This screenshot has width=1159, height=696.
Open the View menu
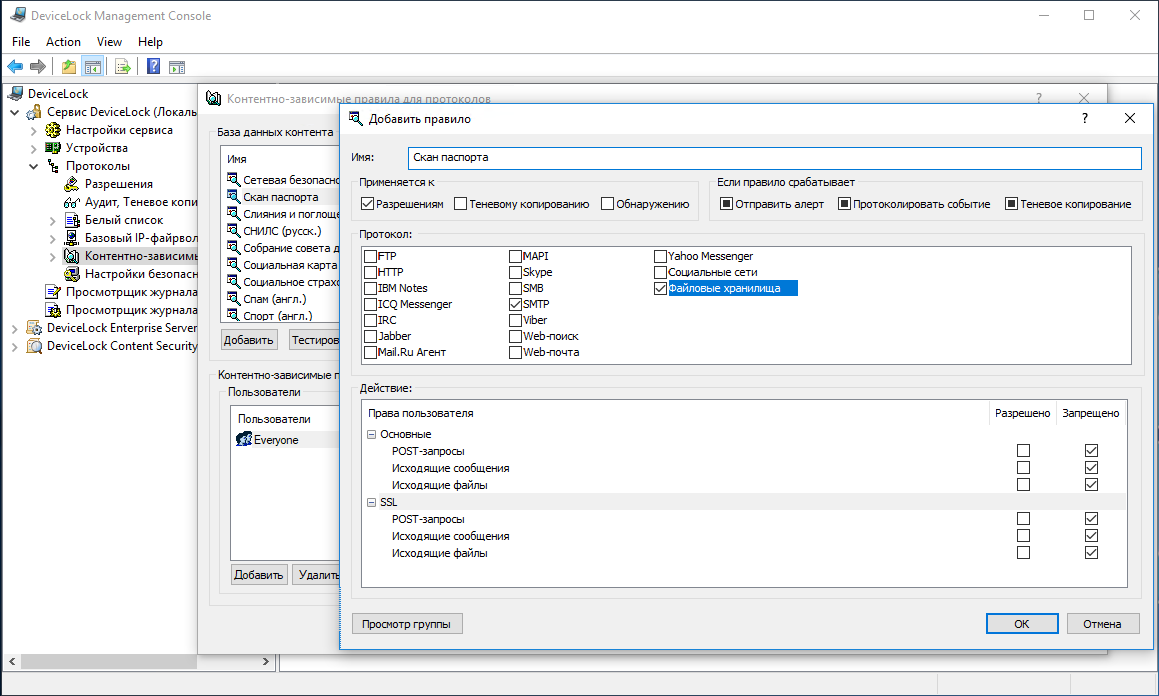pos(109,42)
